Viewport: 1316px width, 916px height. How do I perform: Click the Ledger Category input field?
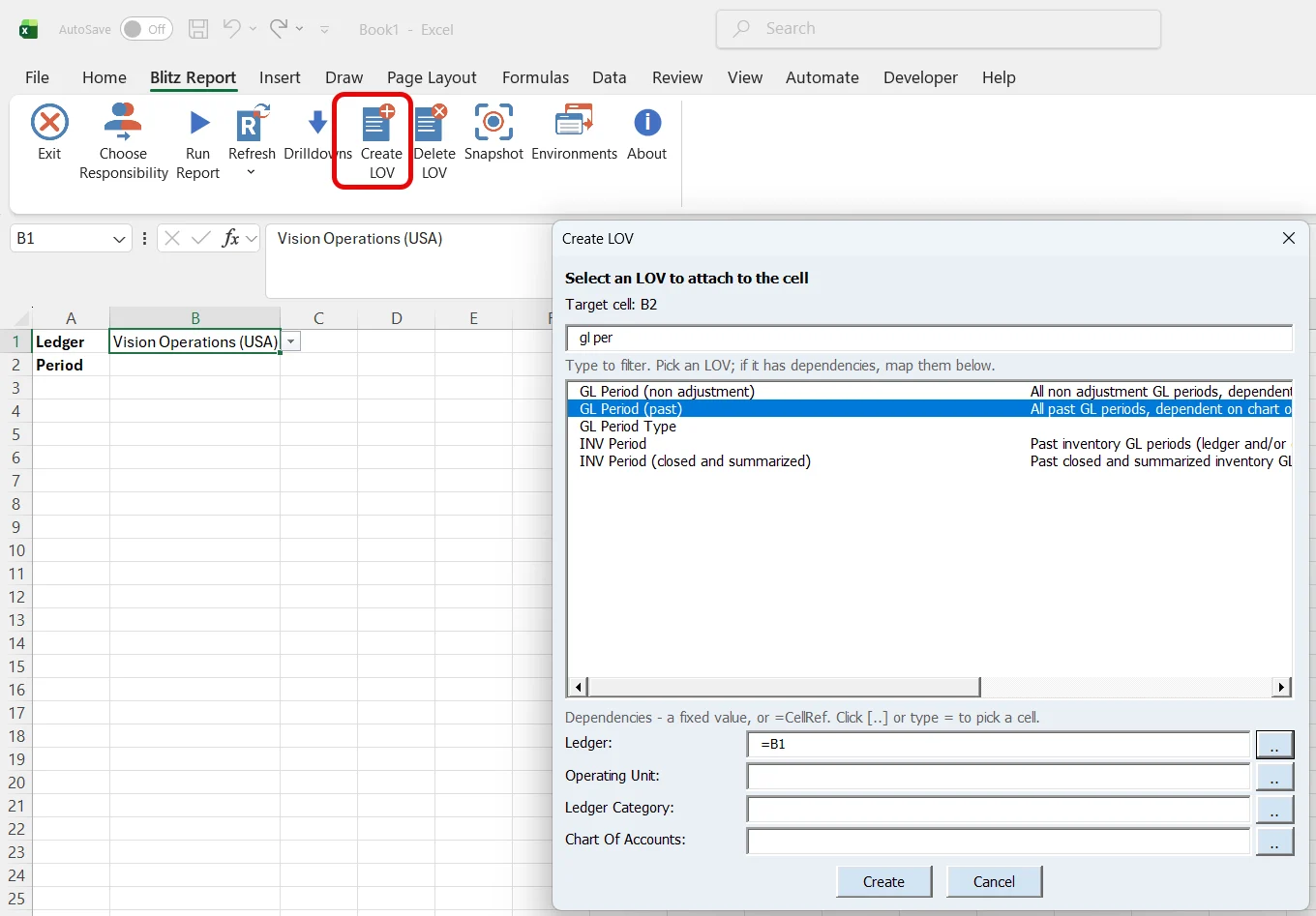tap(999, 810)
